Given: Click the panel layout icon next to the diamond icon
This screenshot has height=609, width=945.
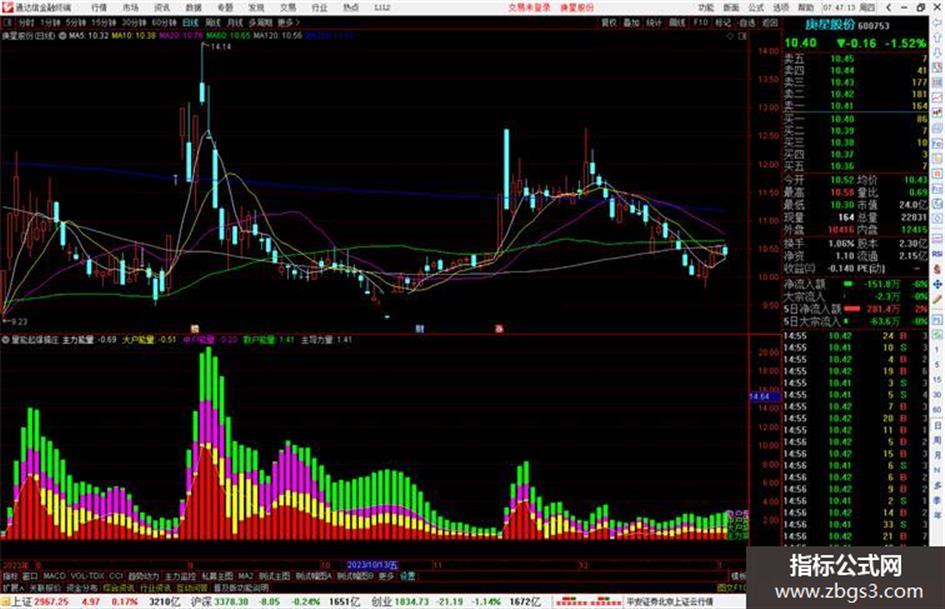Looking at the screenshot, I should point(742,36).
